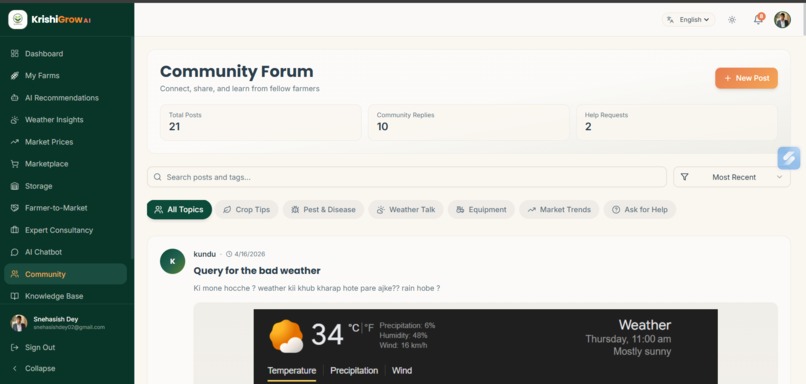Navigate to Marketplace
The image size is (806, 384).
pyautogui.click(x=66, y=164)
